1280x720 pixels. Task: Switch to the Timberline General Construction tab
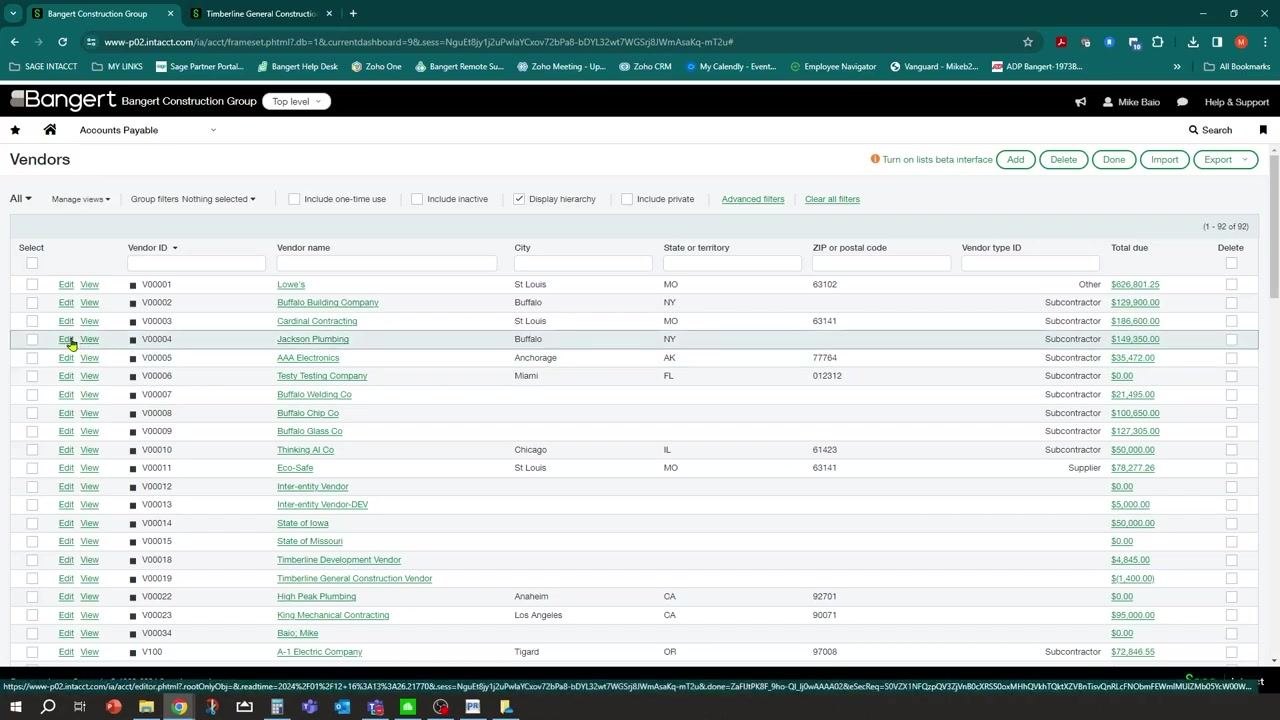tap(262, 14)
